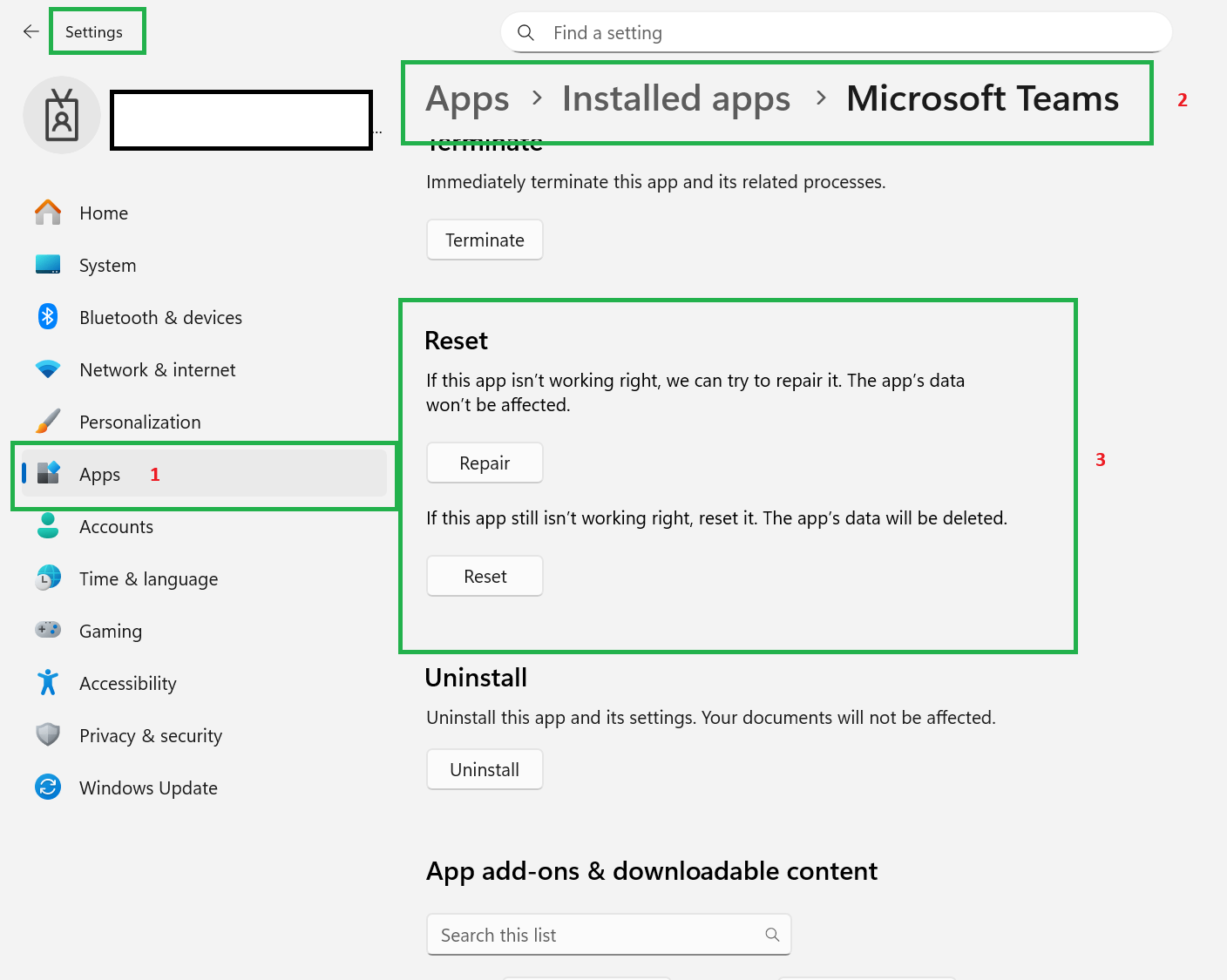The height and width of the screenshot is (980, 1227).
Task: Click the Windows Update sync icon
Action: [x=48, y=787]
